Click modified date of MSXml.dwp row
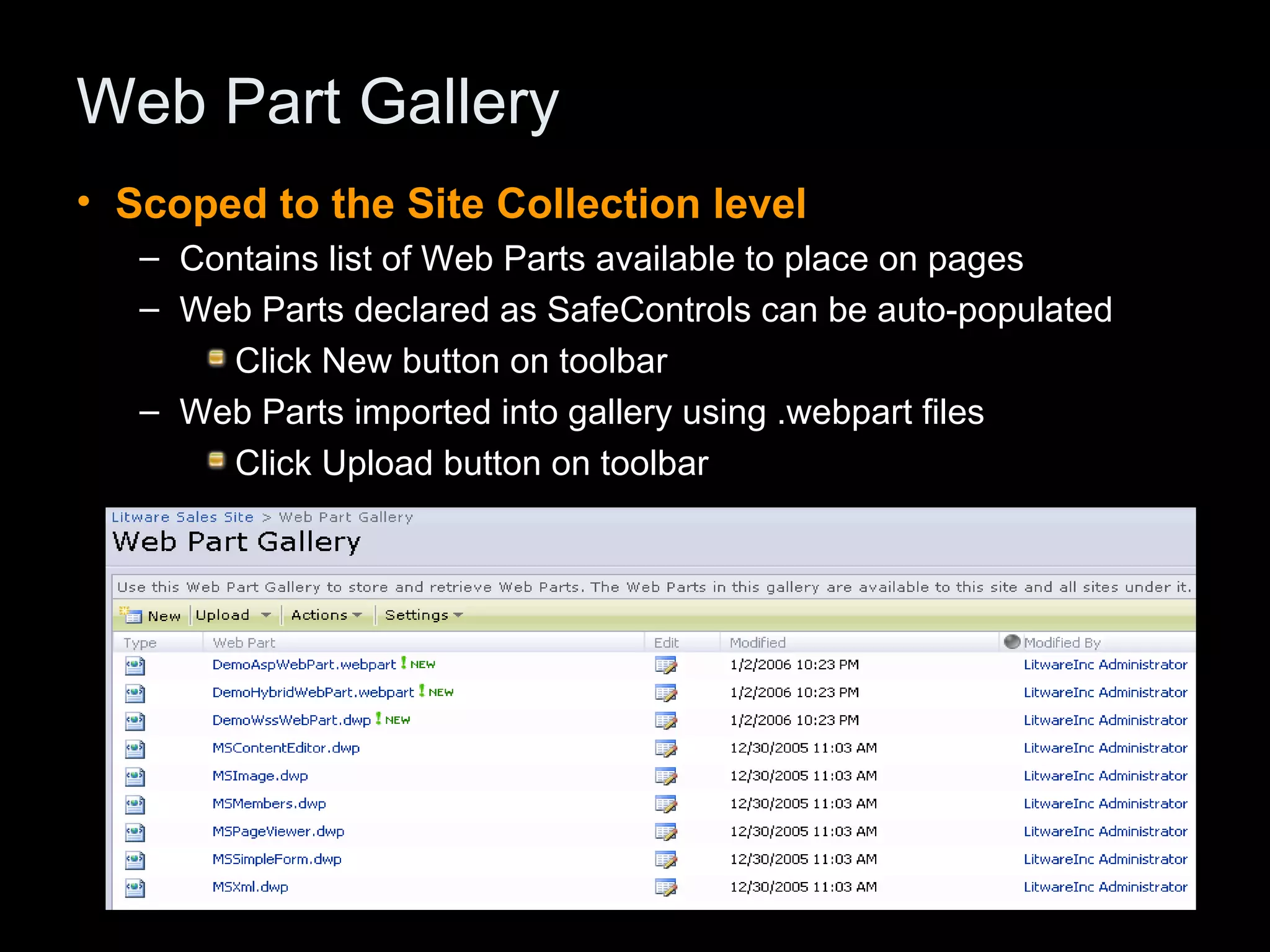This screenshot has width=1270, height=952. [x=803, y=887]
